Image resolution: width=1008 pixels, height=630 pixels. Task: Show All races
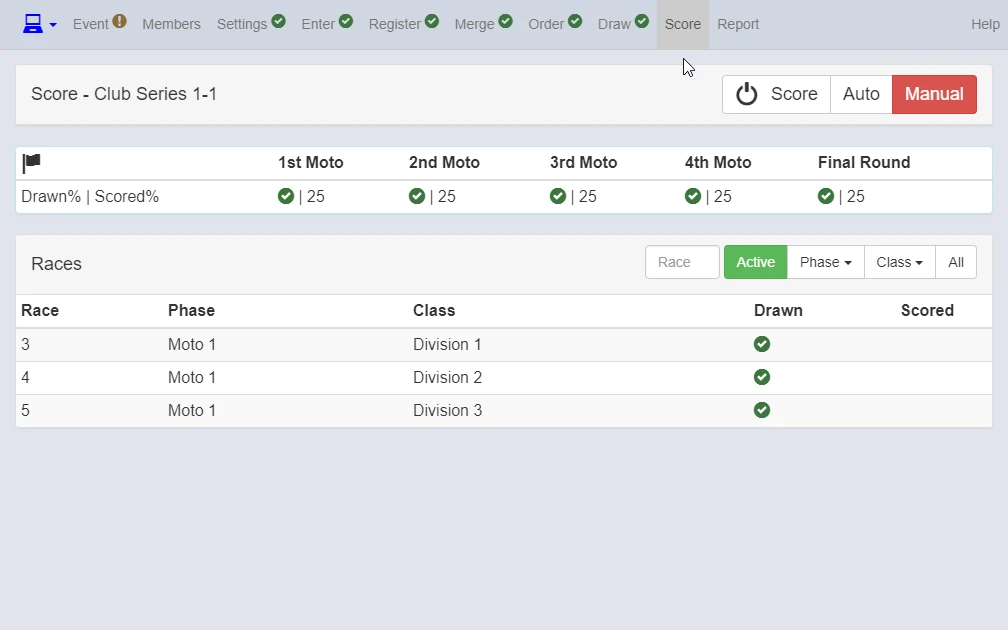956,262
